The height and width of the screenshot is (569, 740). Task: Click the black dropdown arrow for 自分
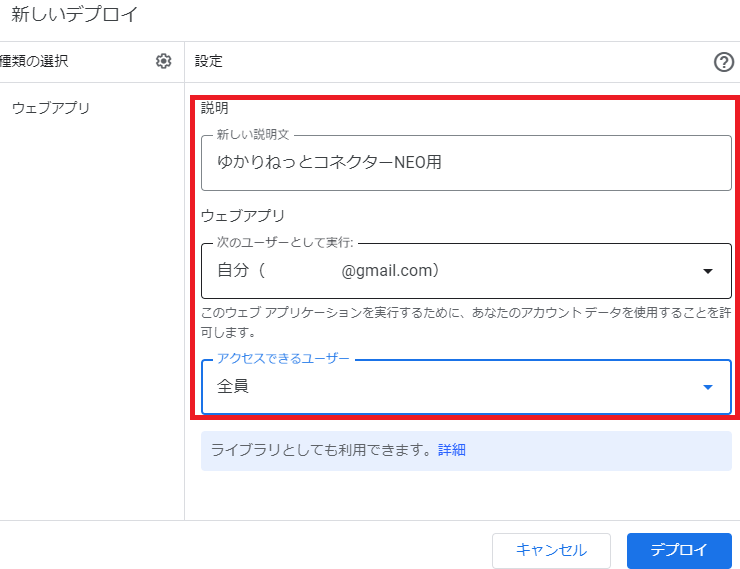pos(707,271)
